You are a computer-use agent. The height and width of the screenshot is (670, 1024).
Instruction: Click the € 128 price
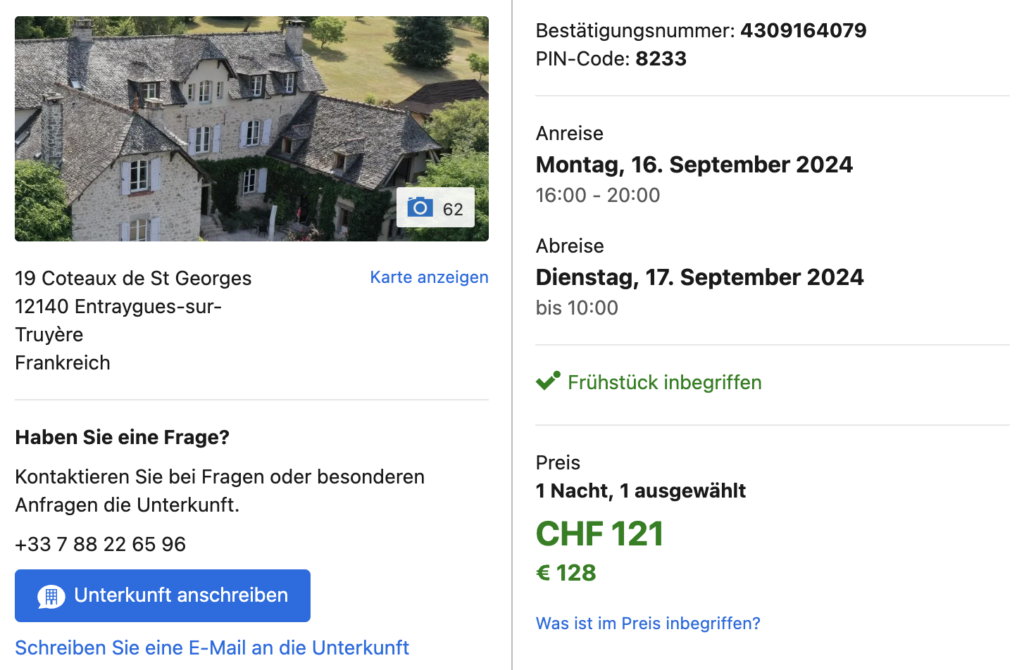click(x=566, y=573)
